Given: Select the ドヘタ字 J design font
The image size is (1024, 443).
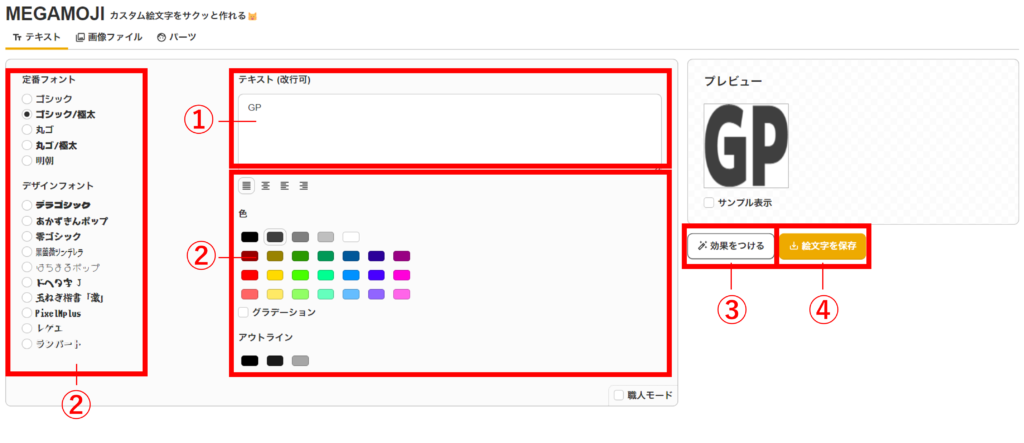Looking at the screenshot, I should (52, 282).
